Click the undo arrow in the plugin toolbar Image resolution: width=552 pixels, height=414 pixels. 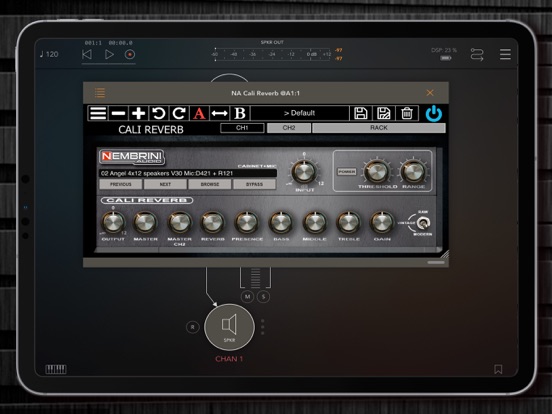[x=158, y=113]
